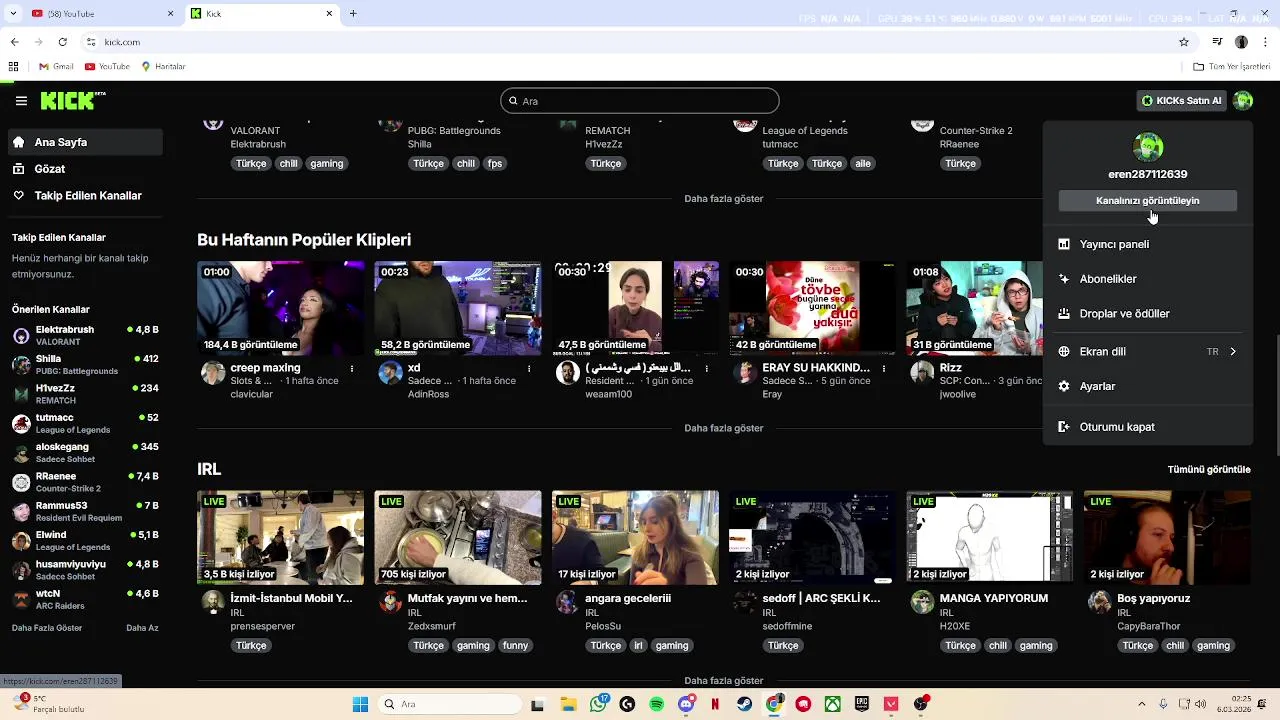
Task: Open Ana Sayfa in the sidebar
Action: pos(84,142)
